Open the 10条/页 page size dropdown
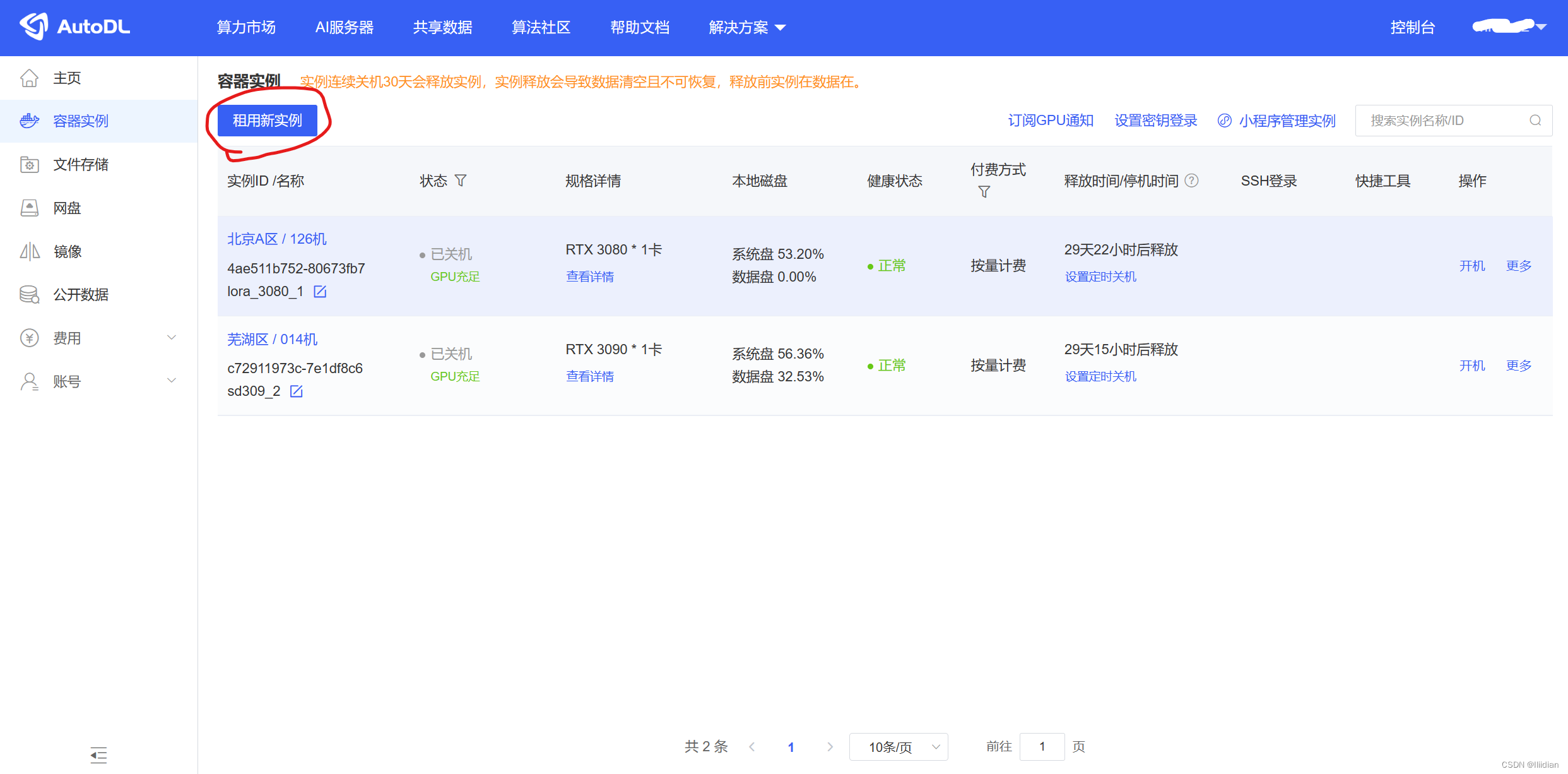Image resolution: width=1568 pixels, height=774 pixels. [x=899, y=747]
